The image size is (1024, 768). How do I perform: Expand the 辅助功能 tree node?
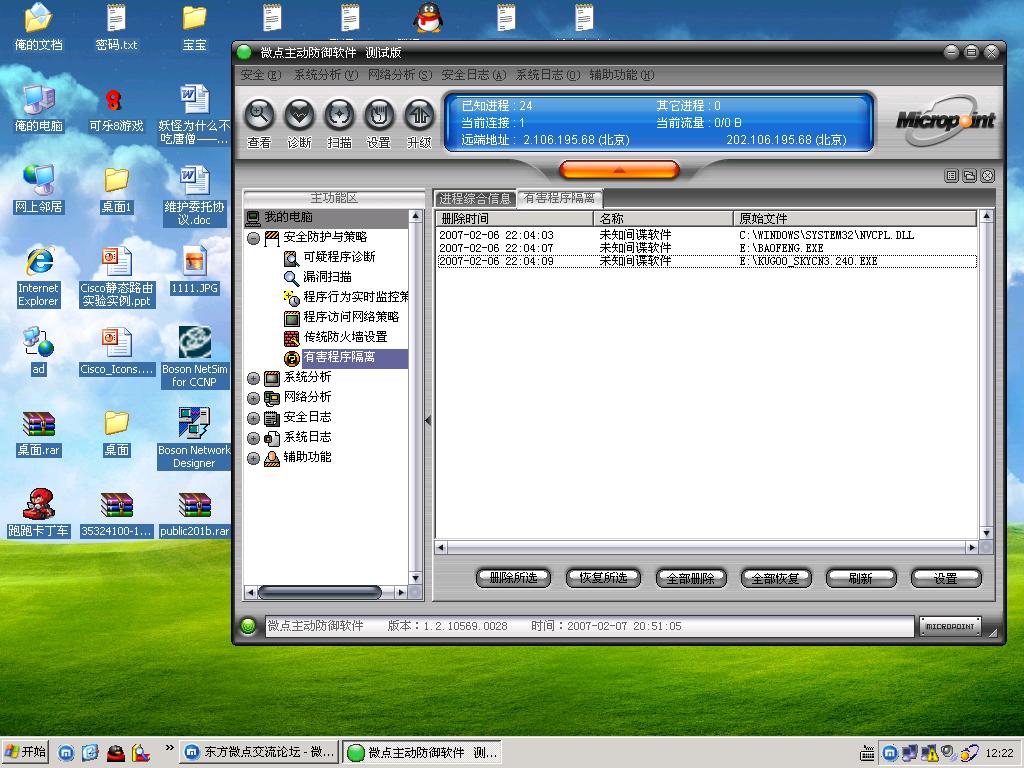click(254, 458)
